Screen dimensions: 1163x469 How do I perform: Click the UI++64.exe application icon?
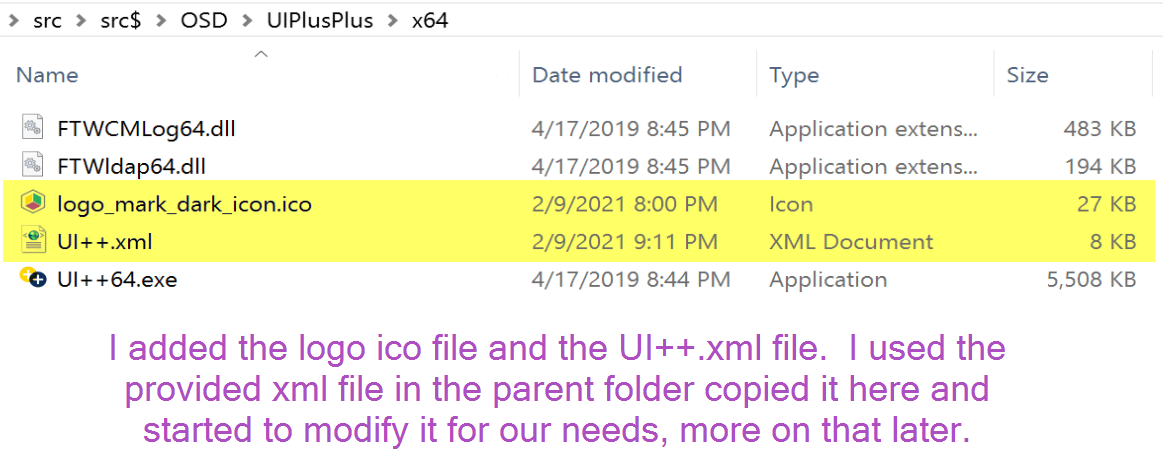[x=32, y=280]
